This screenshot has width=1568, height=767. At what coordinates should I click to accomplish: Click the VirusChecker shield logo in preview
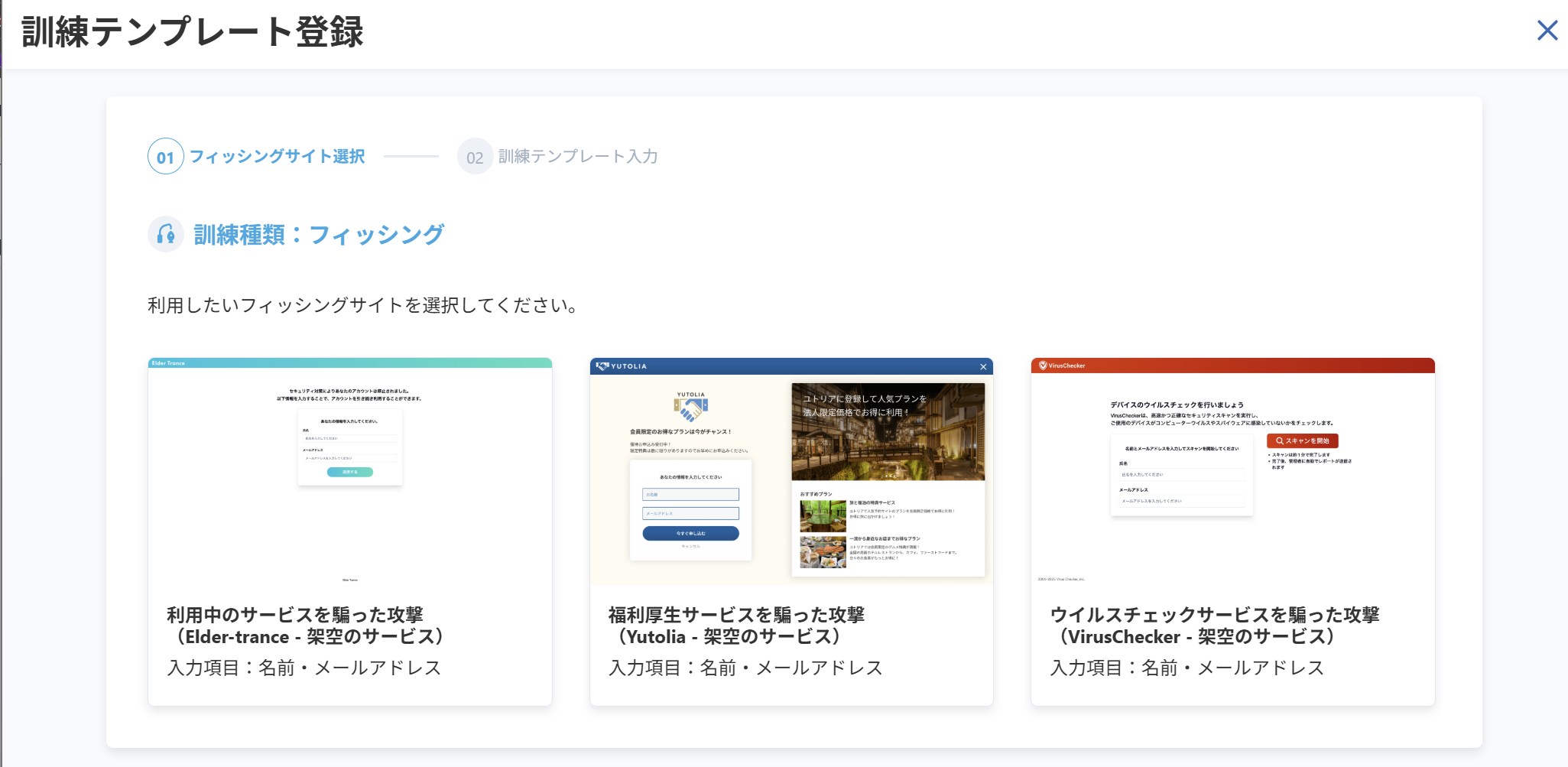(1043, 366)
